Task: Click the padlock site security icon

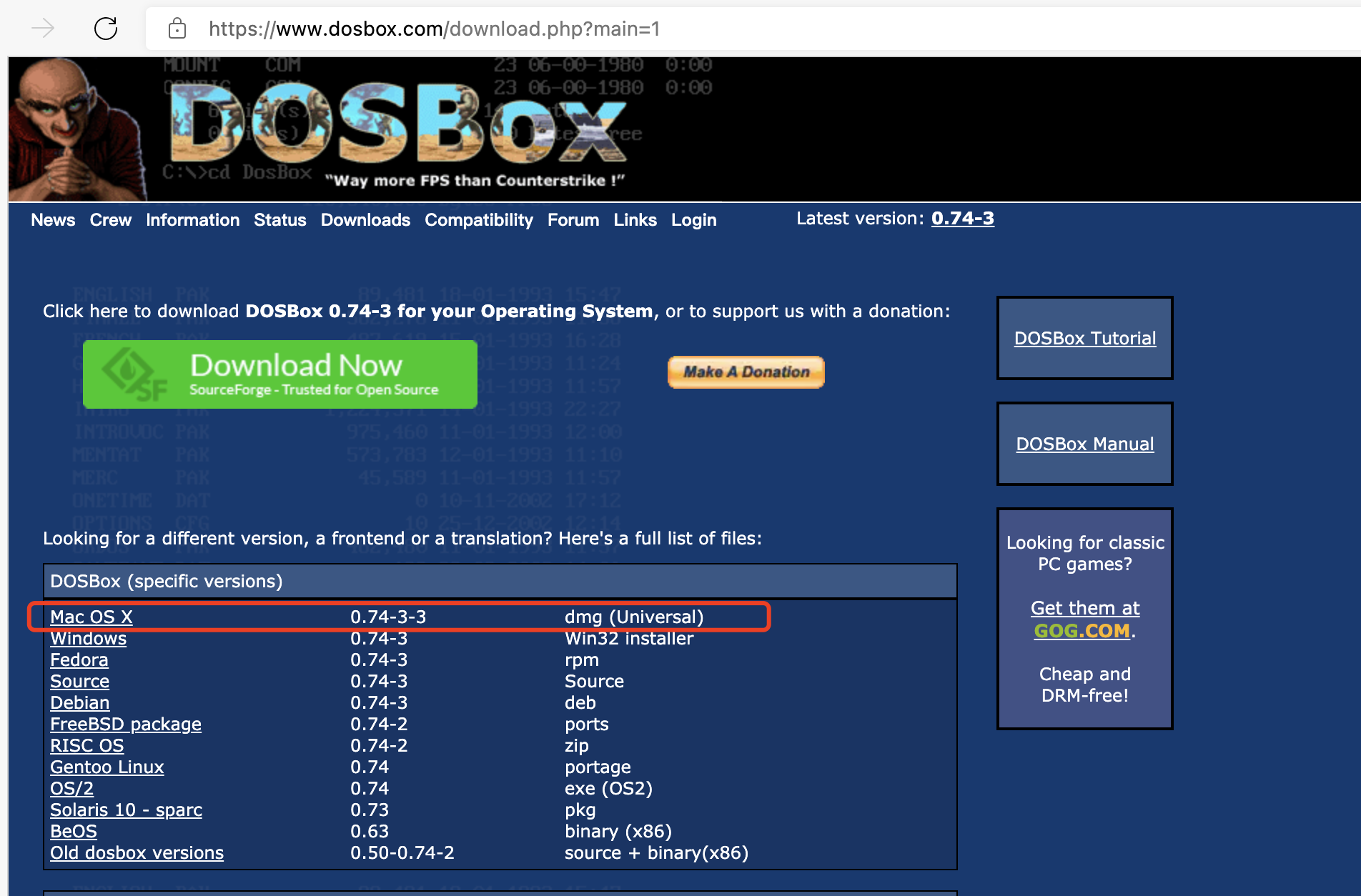Action: click(177, 29)
